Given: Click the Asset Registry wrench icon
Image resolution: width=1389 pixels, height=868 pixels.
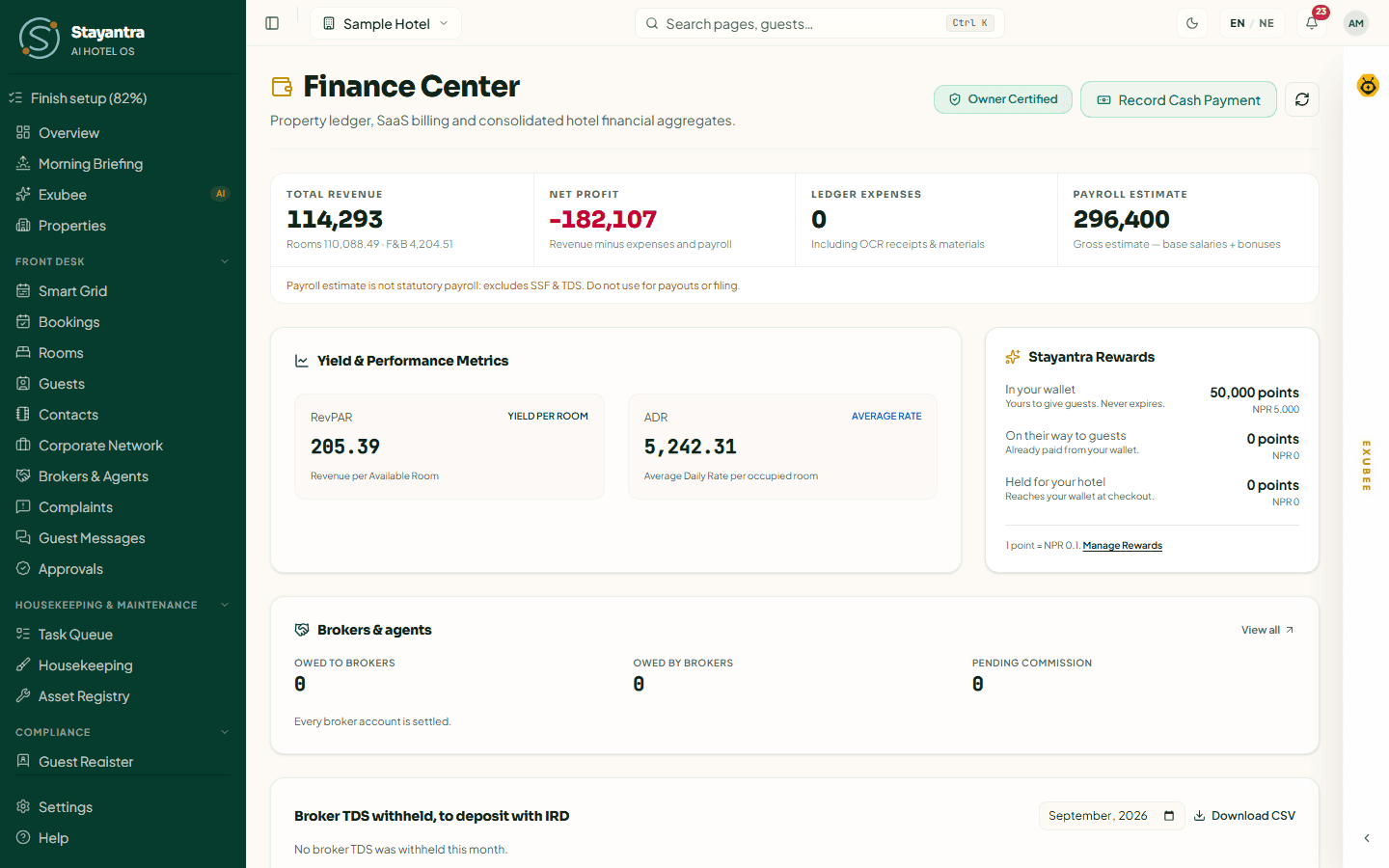Looking at the screenshot, I should [23, 695].
